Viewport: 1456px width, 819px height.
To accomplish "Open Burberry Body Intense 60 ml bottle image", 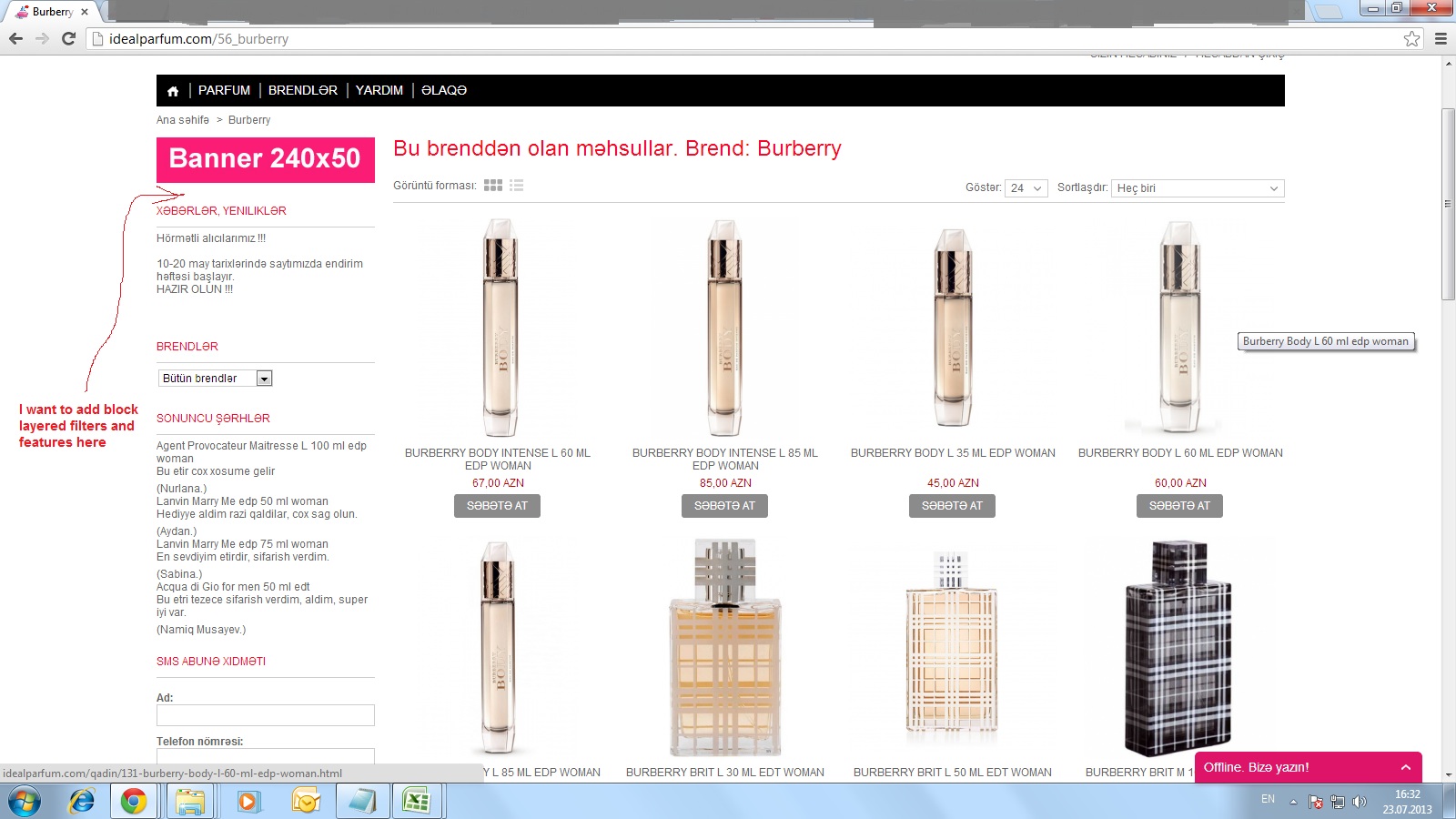I will [x=500, y=328].
